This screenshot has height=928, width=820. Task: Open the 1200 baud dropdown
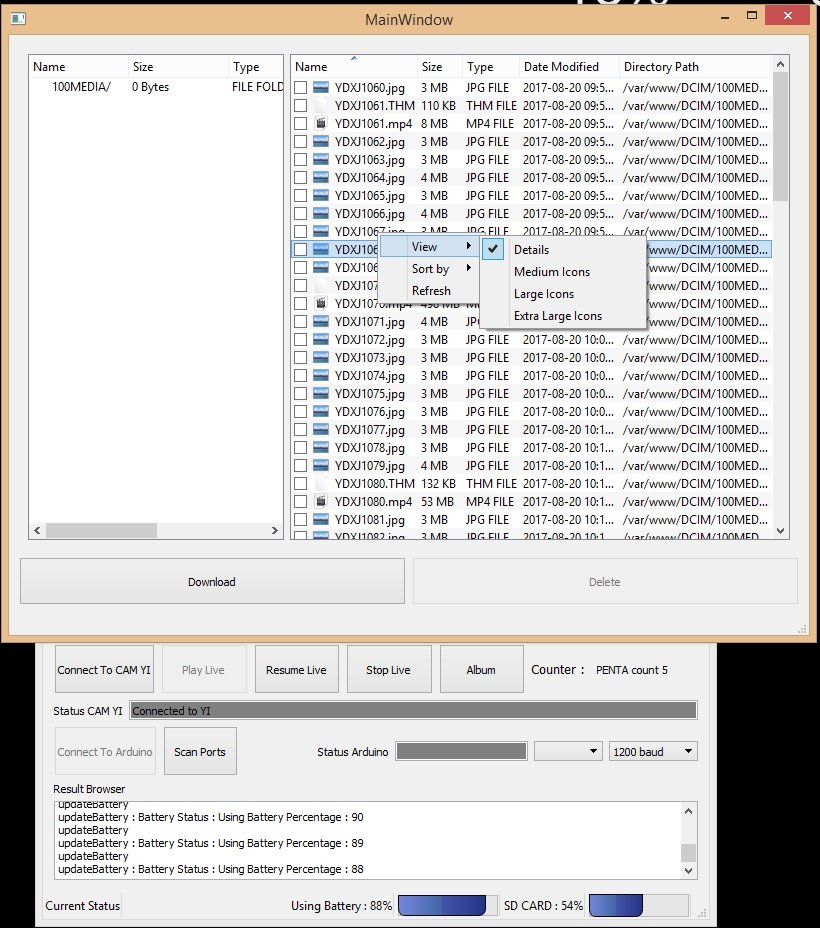pos(653,752)
